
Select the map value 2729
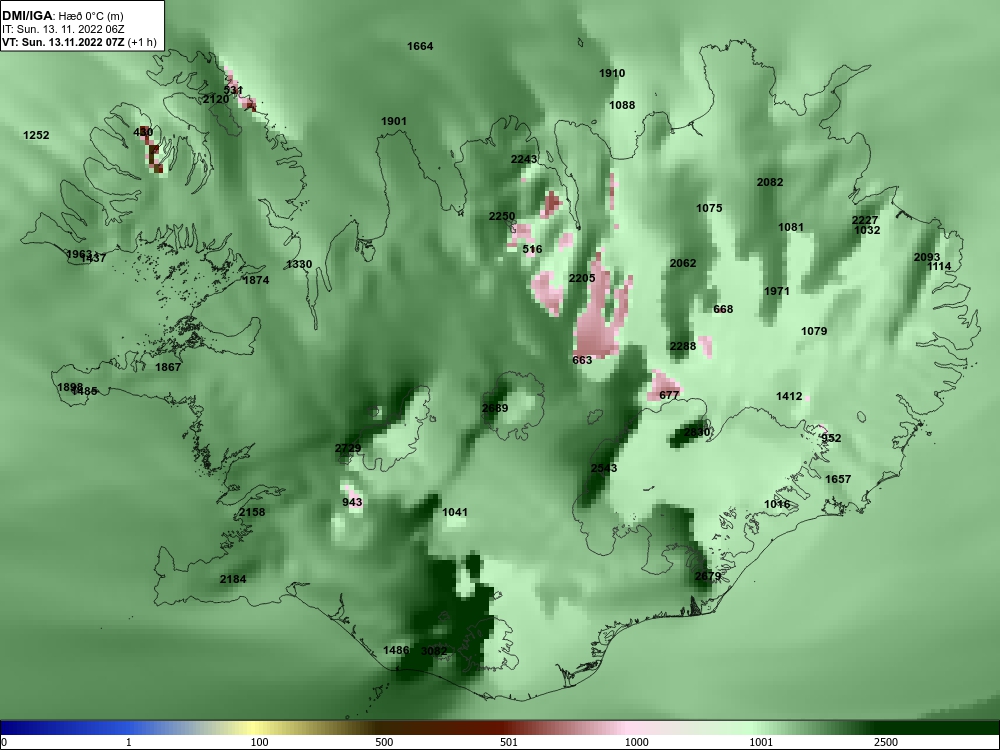(348, 448)
